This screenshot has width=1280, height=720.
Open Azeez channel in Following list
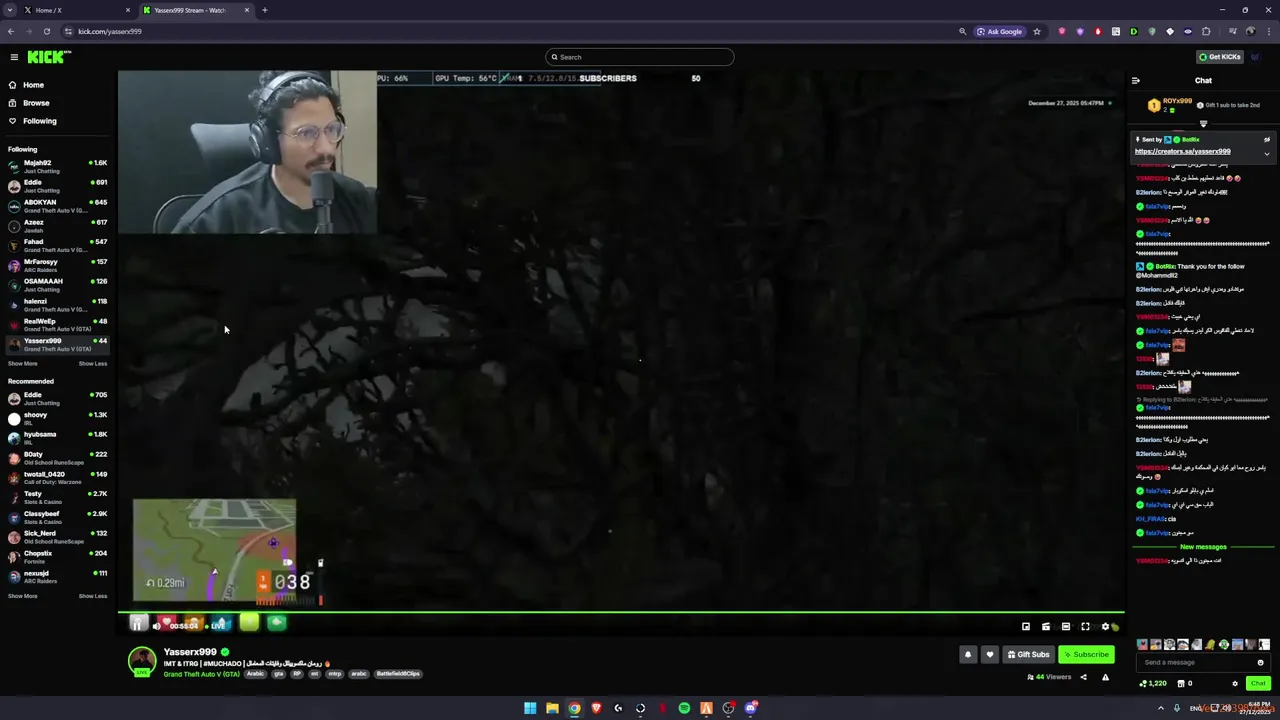(57, 226)
